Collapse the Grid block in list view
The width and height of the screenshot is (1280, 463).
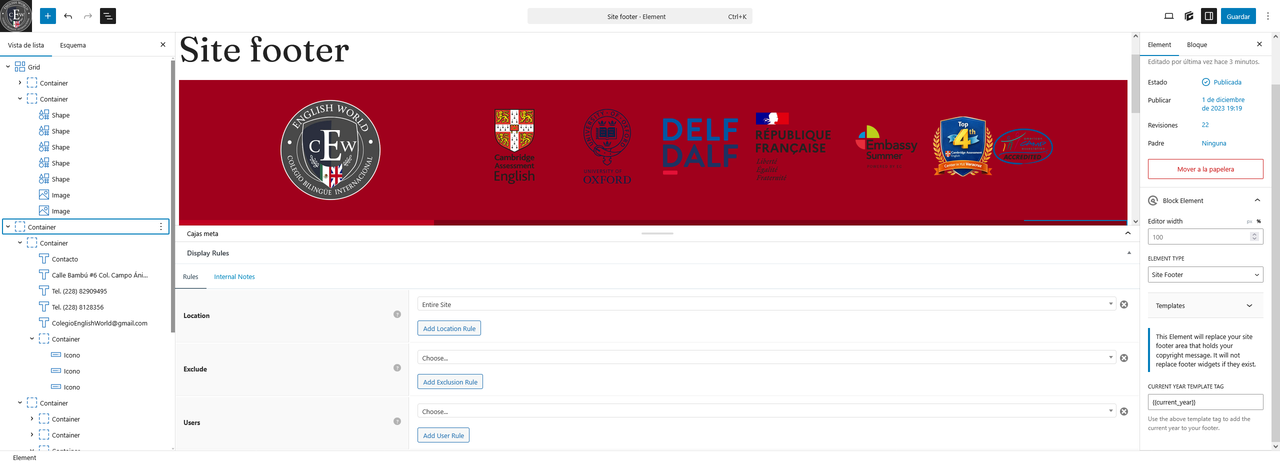point(8,67)
